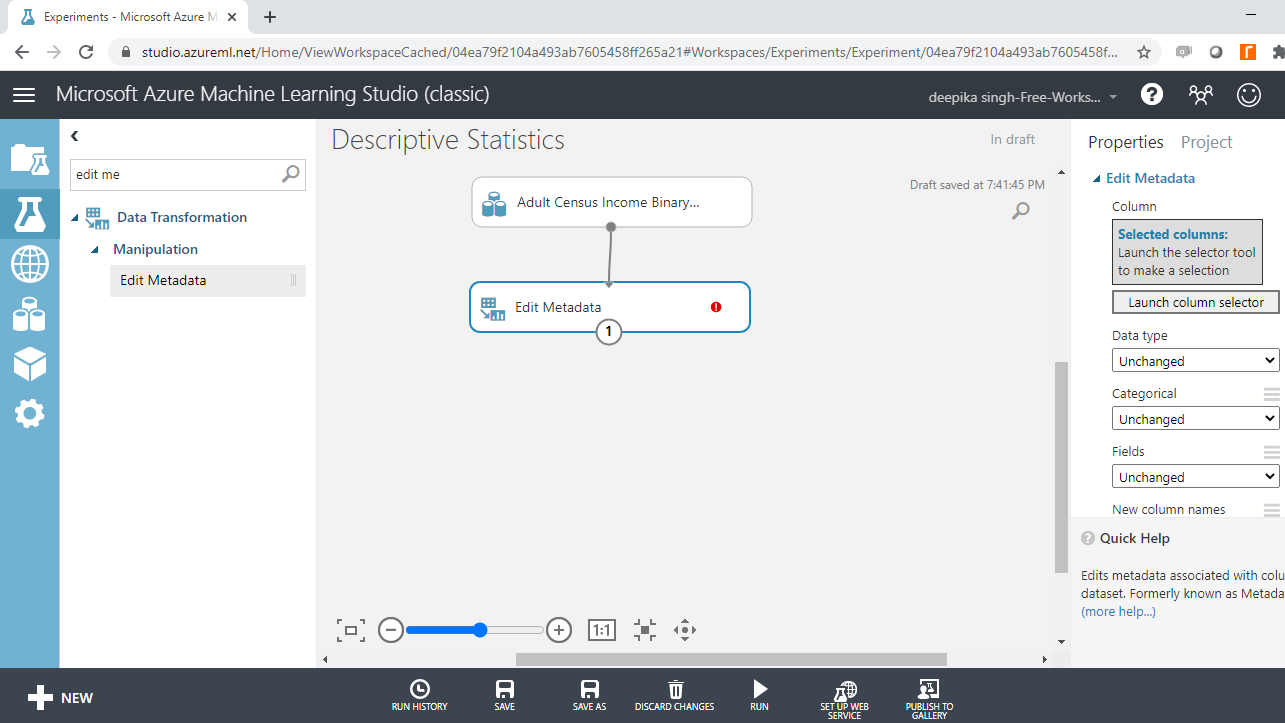1285x723 pixels.
Task: Bookmark this page with star icon
Action: click(x=1144, y=52)
